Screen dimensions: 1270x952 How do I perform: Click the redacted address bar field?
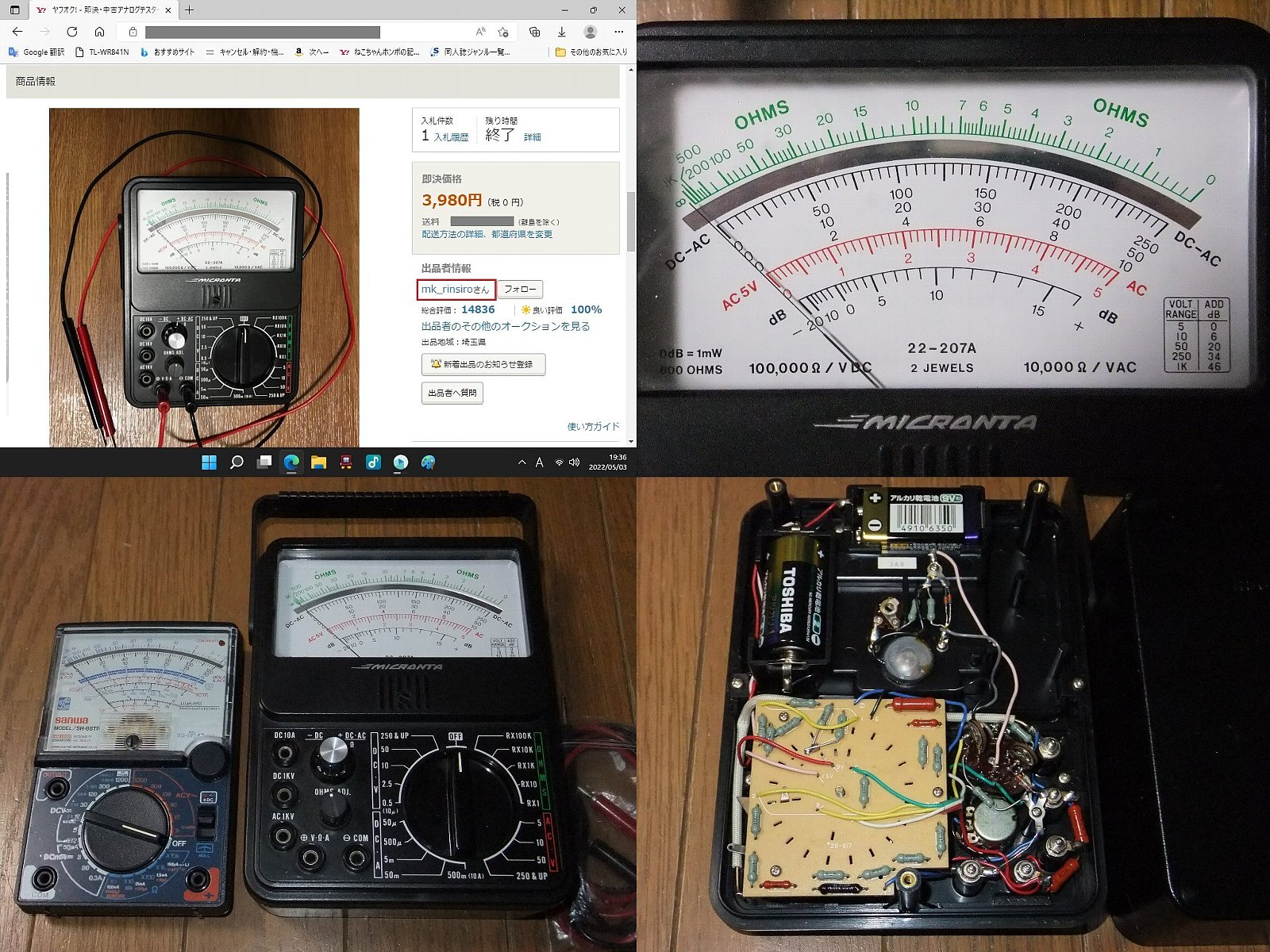262,32
